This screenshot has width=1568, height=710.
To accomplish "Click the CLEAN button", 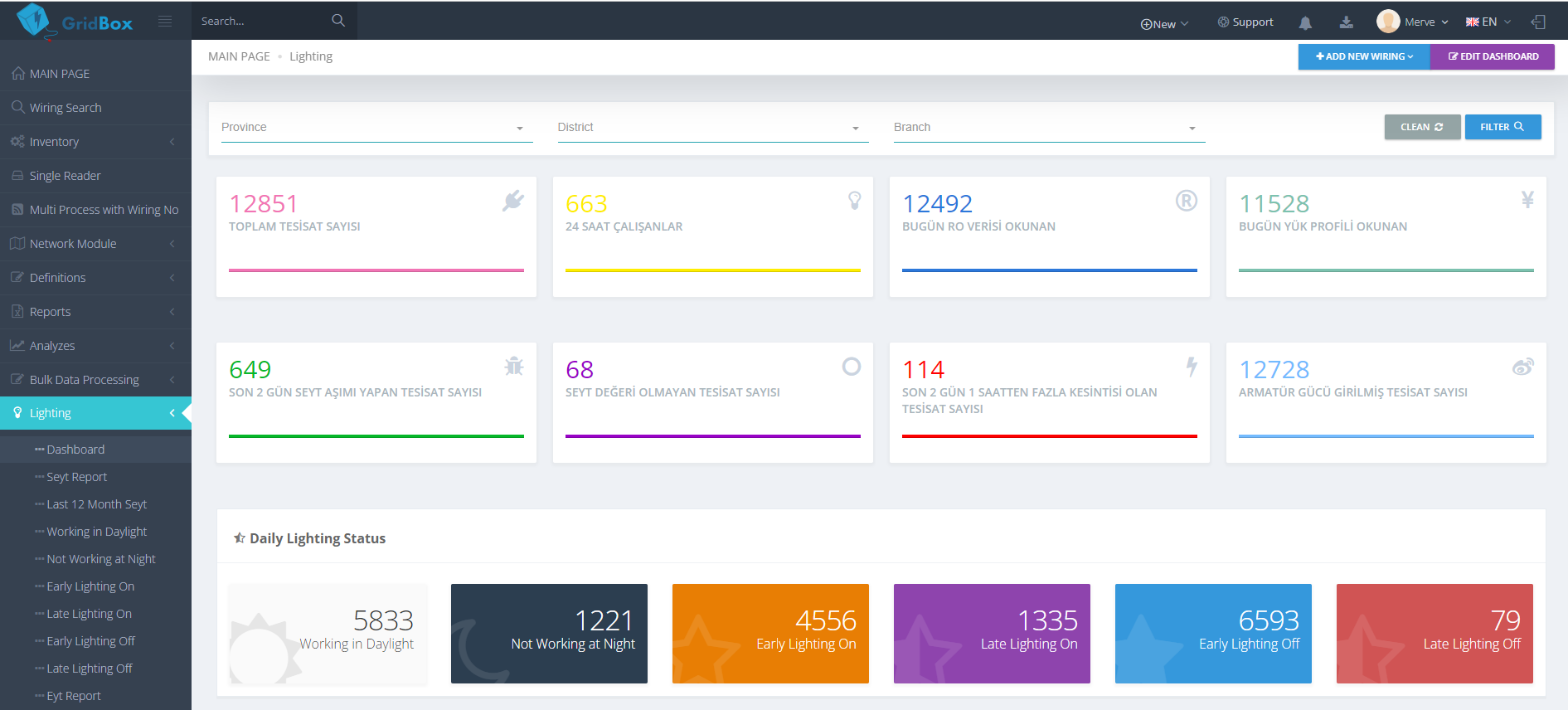I will pos(1422,127).
